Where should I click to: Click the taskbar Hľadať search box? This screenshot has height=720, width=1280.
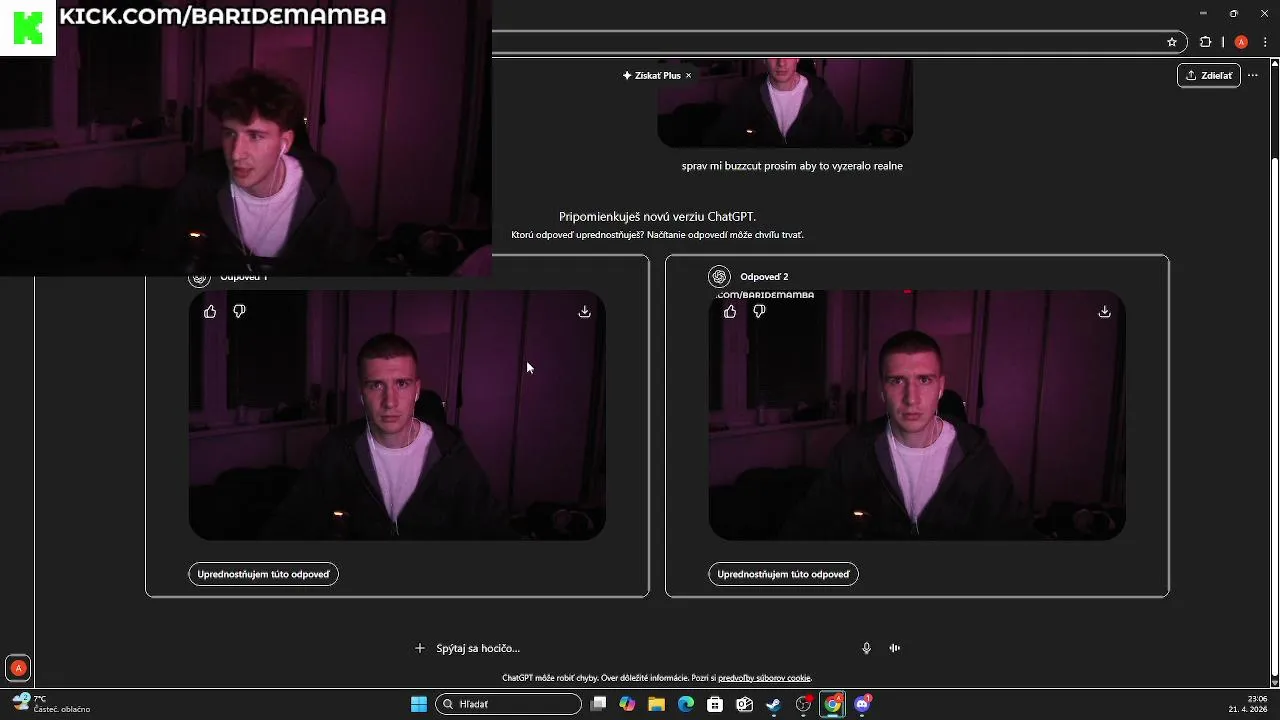pos(509,704)
